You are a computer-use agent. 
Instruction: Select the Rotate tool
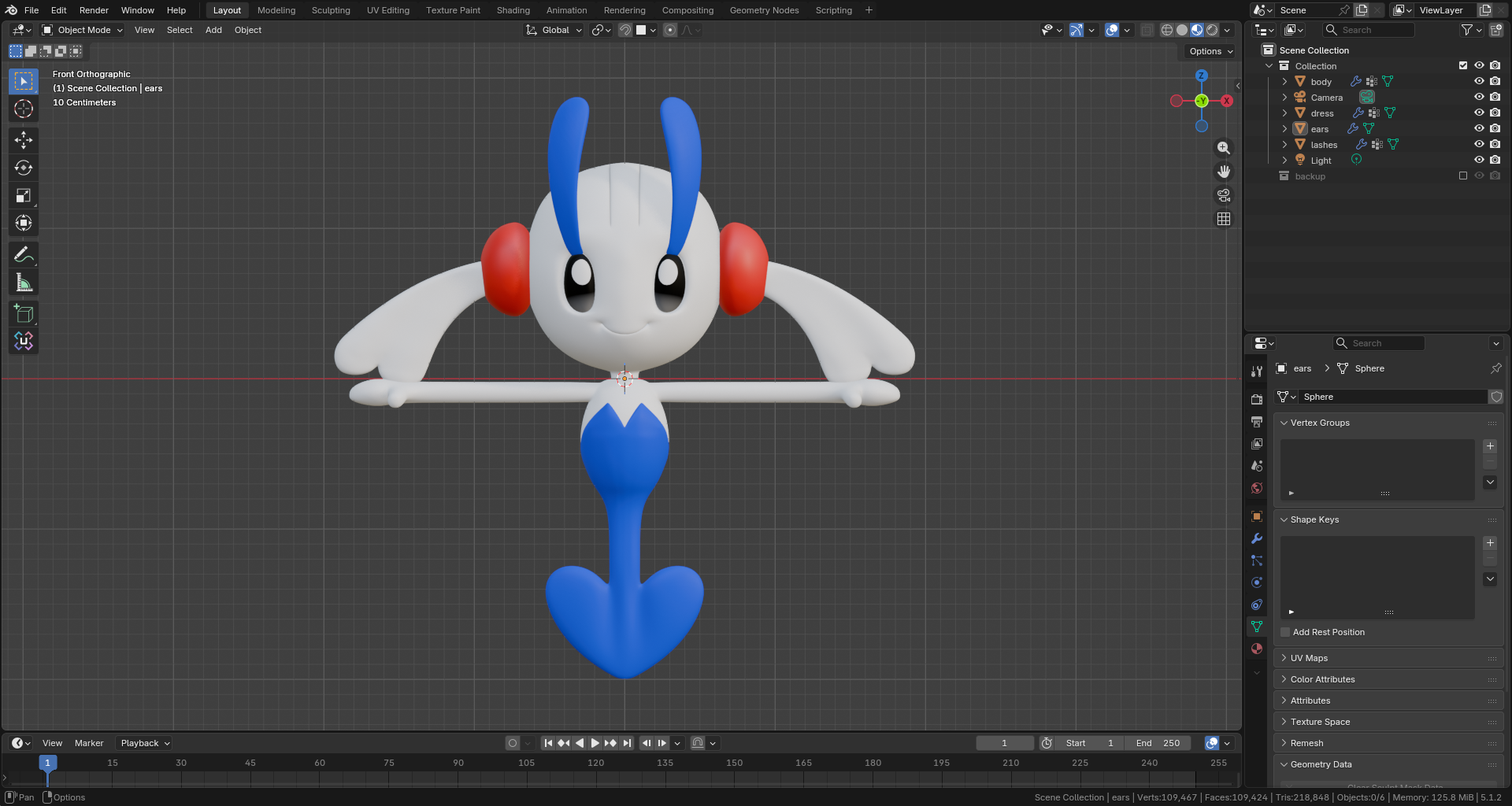[x=24, y=168]
